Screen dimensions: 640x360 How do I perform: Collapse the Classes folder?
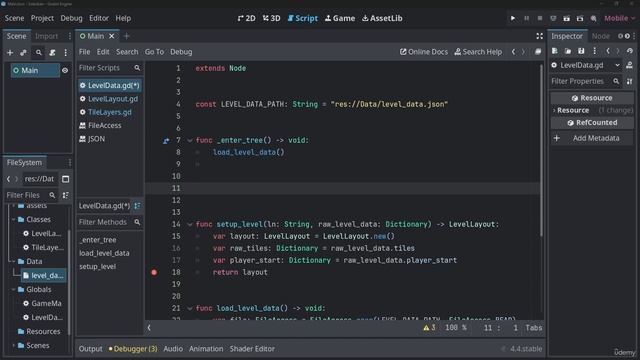point(13,220)
